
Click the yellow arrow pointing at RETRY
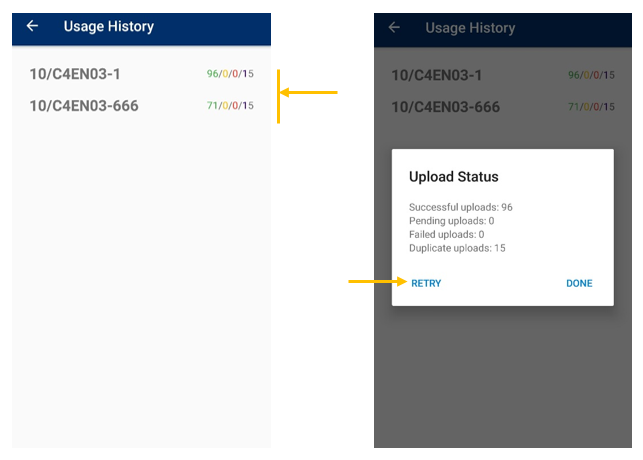[x=377, y=281]
